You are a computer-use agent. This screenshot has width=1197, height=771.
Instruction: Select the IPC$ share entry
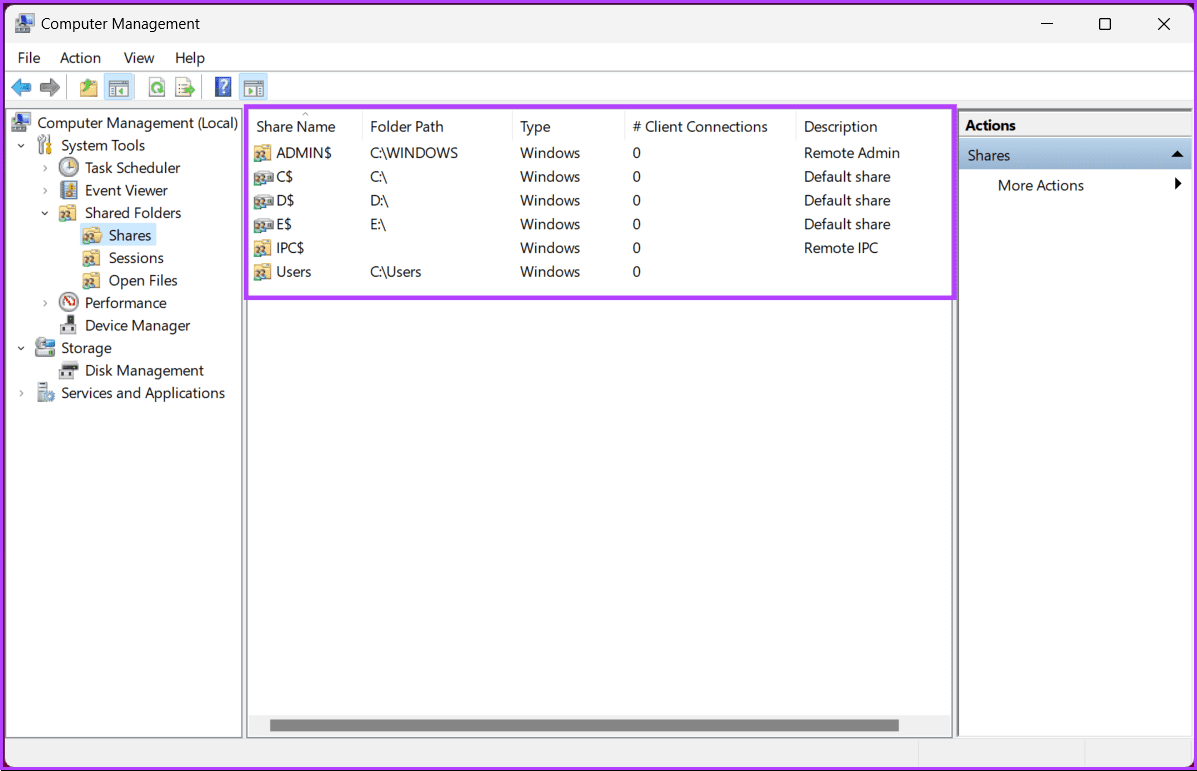tap(290, 248)
